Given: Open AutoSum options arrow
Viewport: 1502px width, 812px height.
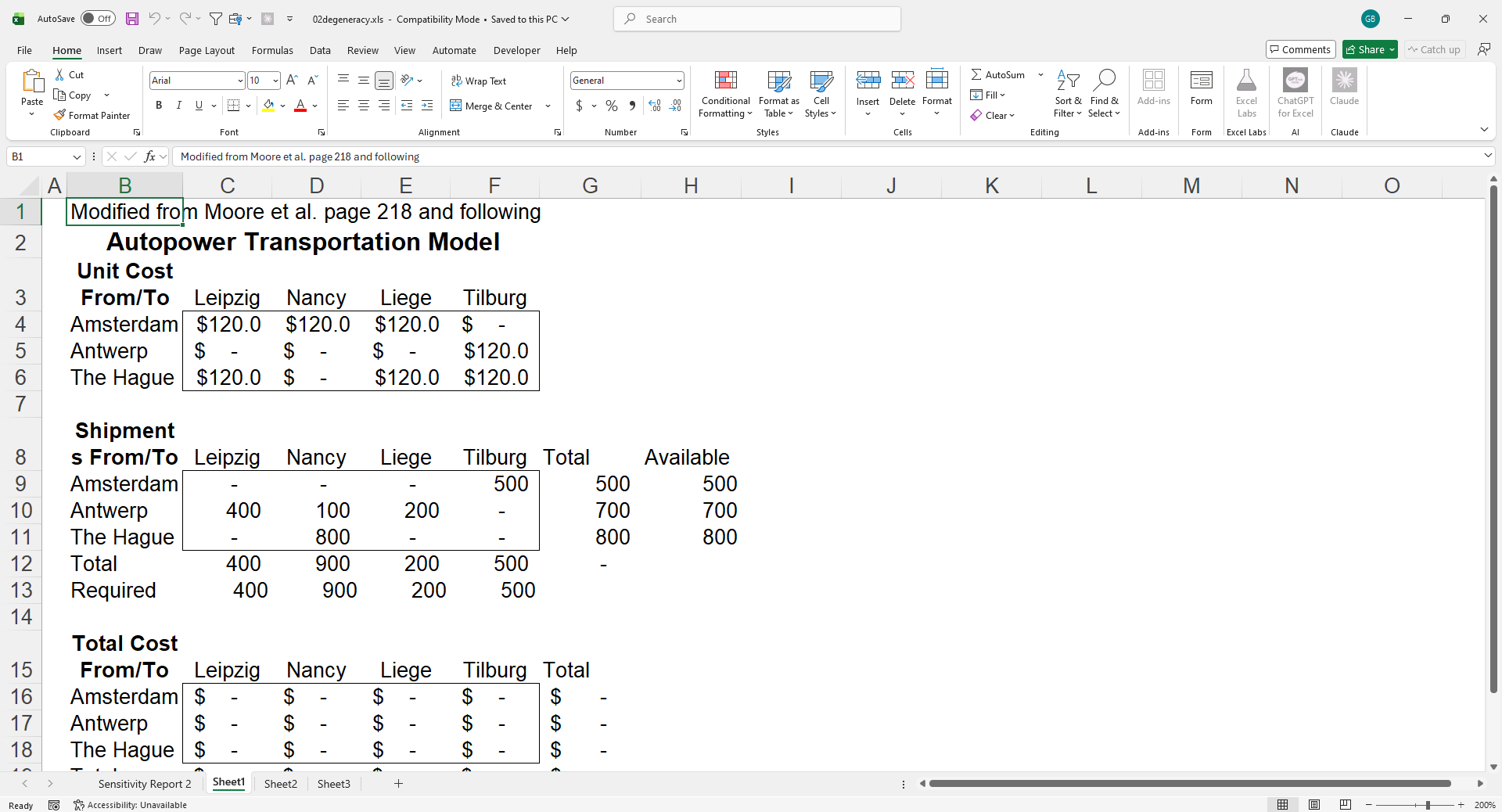Looking at the screenshot, I should point(1041,74).
